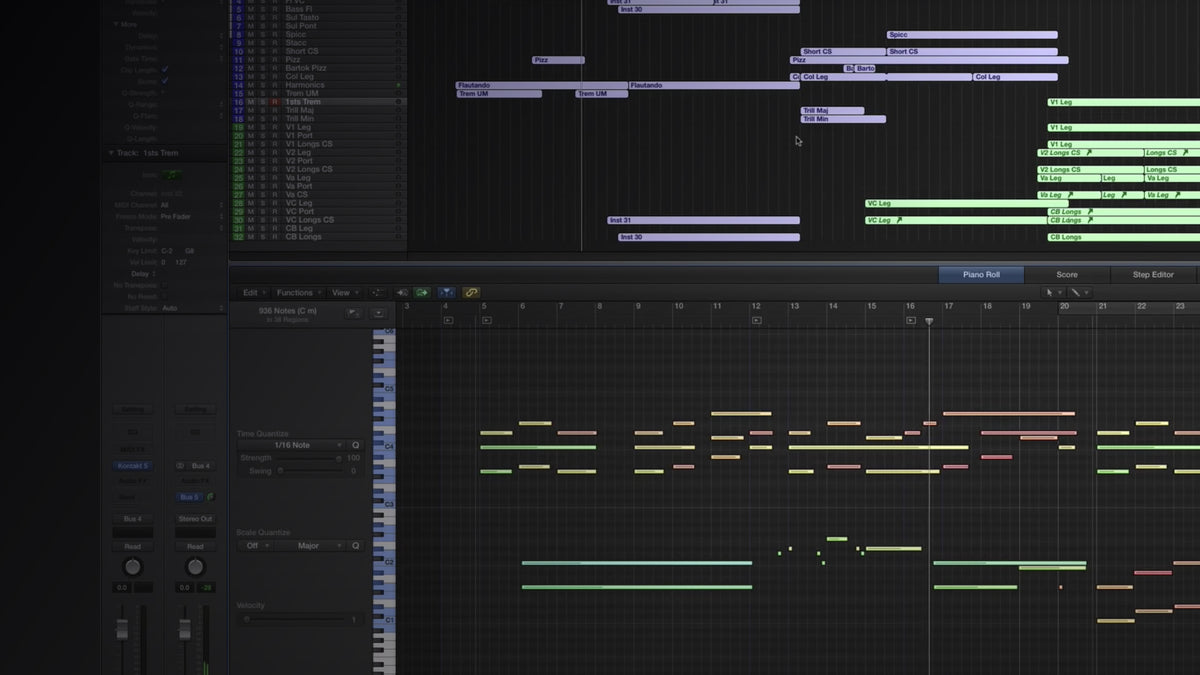The height and width of the screenshot is (675, 1200).
Task: Click the green track icon in Track inspector
Action: point(174,175)
